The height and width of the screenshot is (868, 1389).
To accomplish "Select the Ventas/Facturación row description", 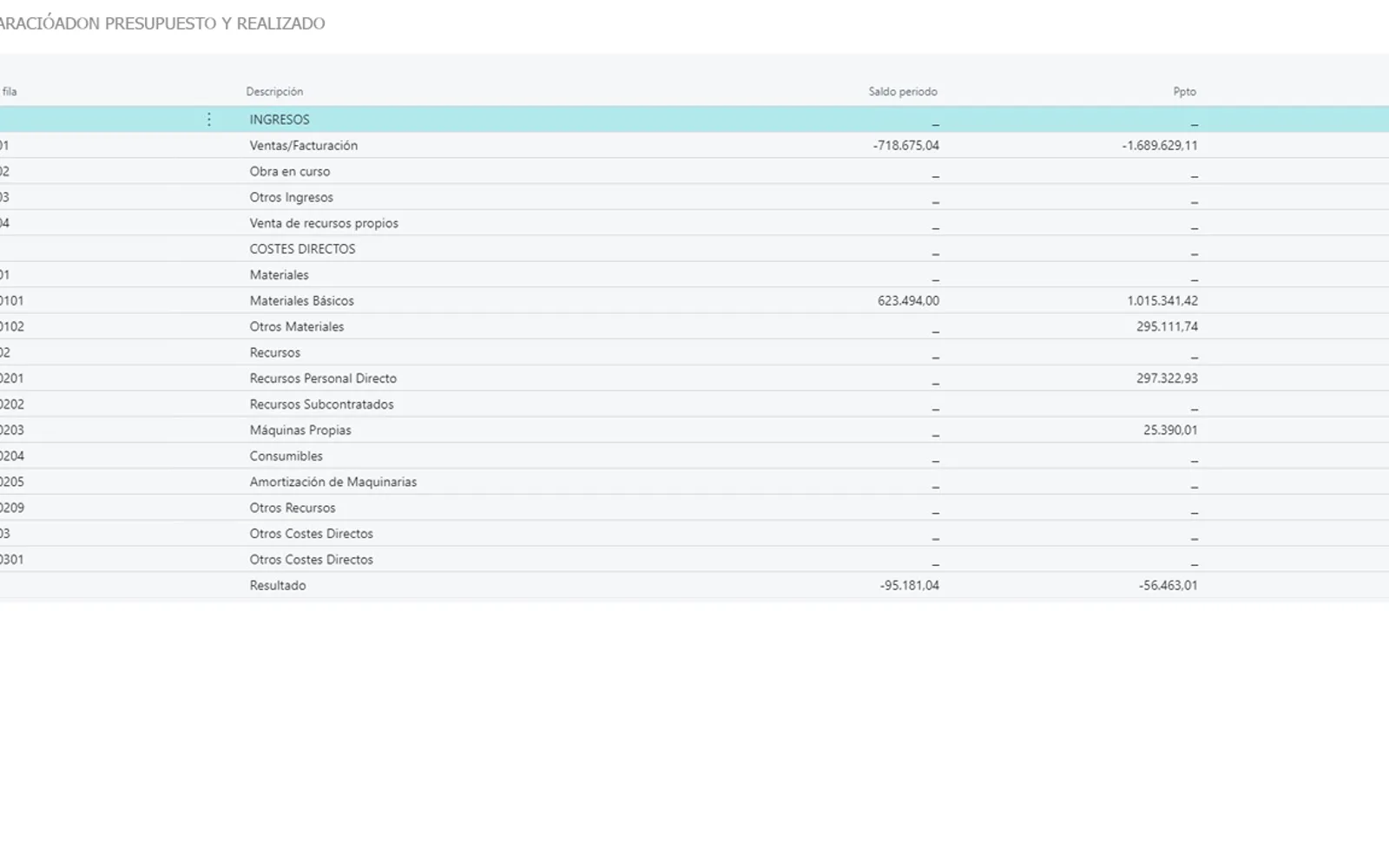I will pos(304,146).
